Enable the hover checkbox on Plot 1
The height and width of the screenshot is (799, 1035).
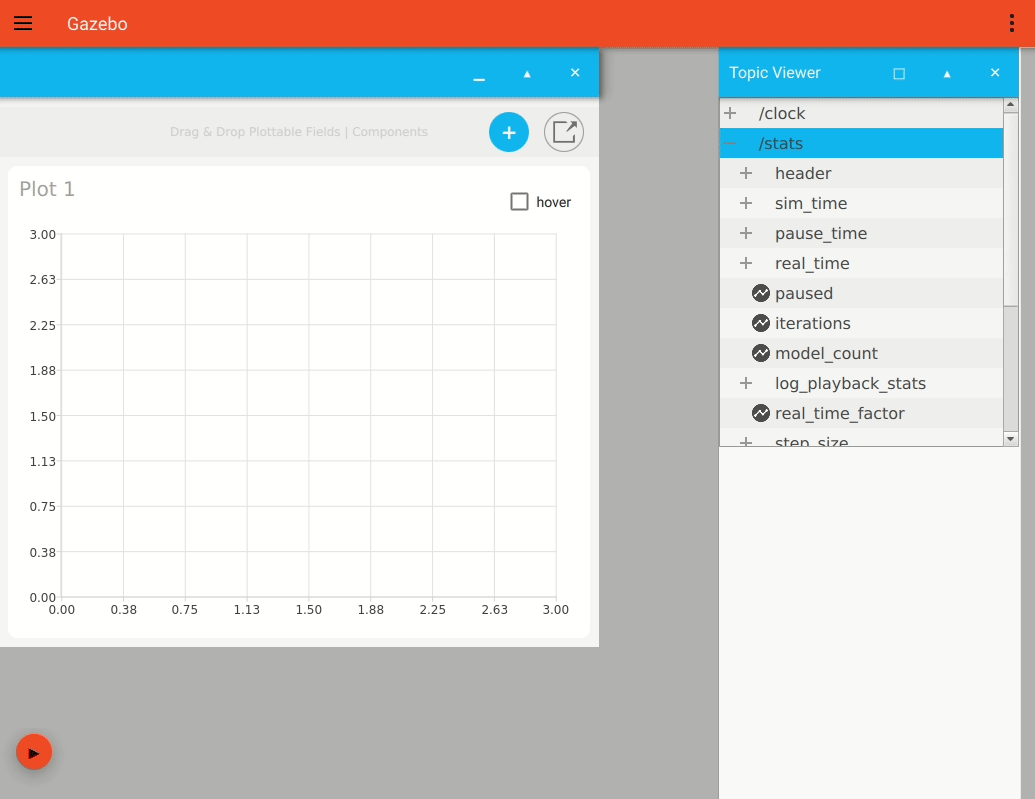[x=519, y=201]
